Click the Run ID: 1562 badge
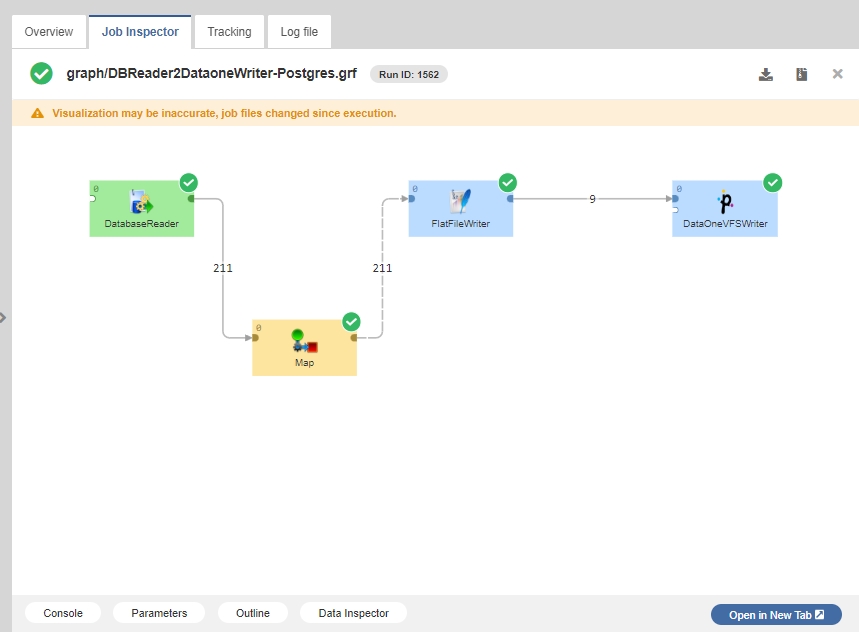This screenshot has height=632, width=859. 409,74
